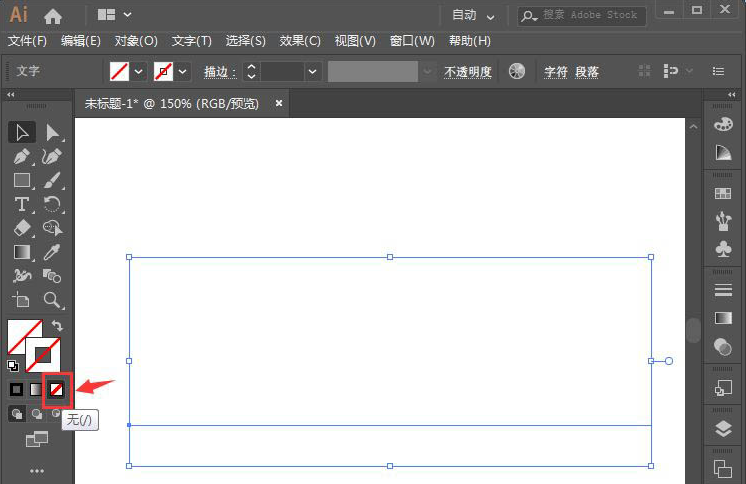Open 窗口(W) menu

tap(412, 41)
